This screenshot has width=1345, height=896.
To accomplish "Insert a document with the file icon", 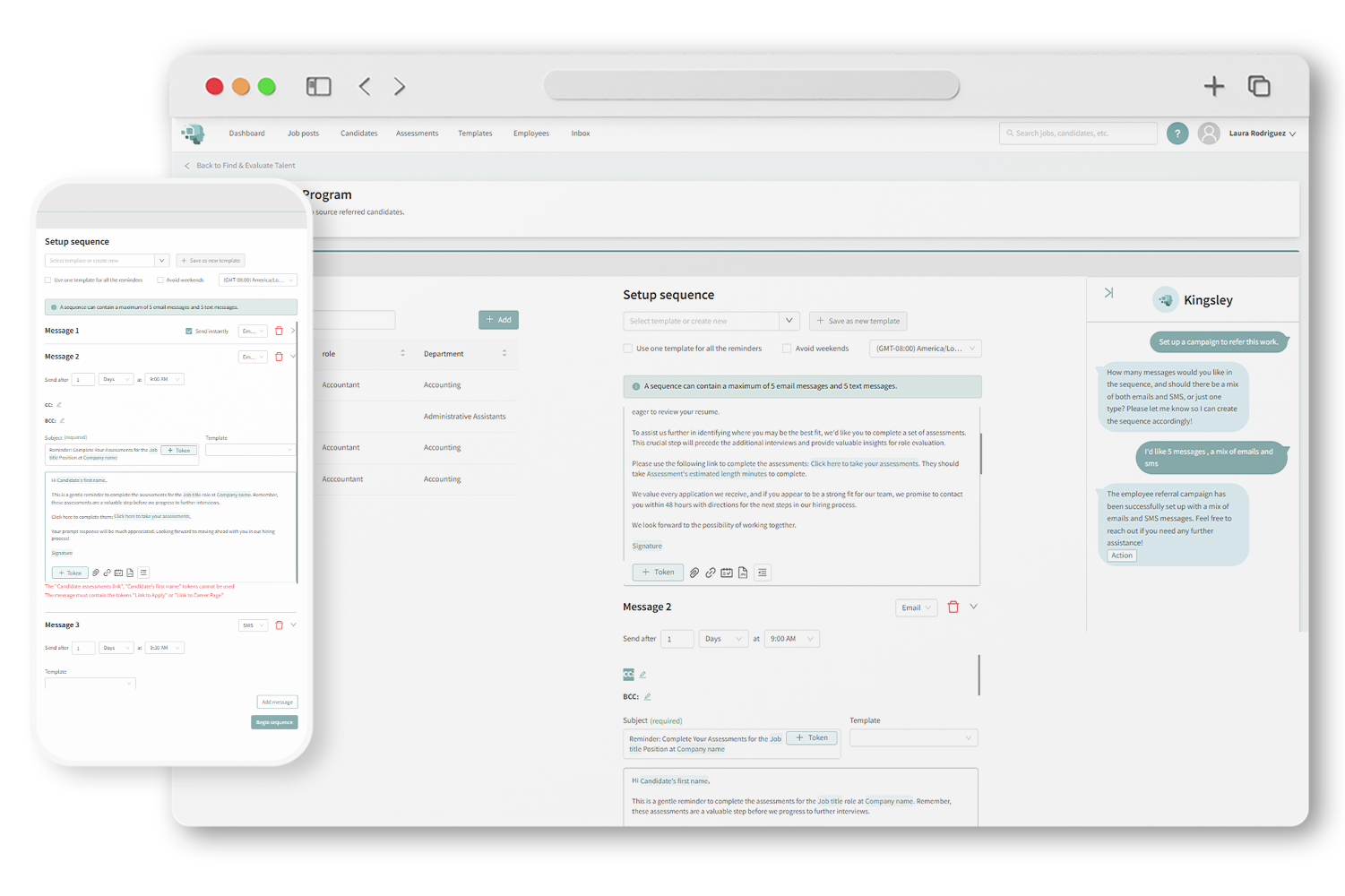I will (743, 572).
